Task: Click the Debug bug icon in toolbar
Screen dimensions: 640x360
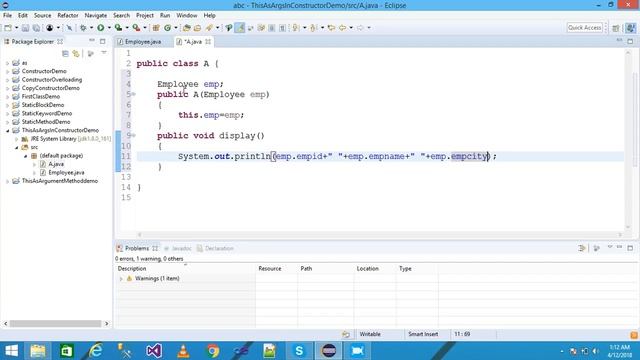Action: click(83, 28)
